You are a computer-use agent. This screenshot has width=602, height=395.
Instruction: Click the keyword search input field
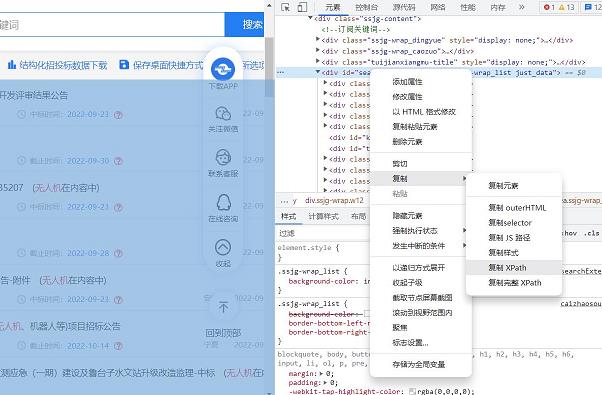112,25
